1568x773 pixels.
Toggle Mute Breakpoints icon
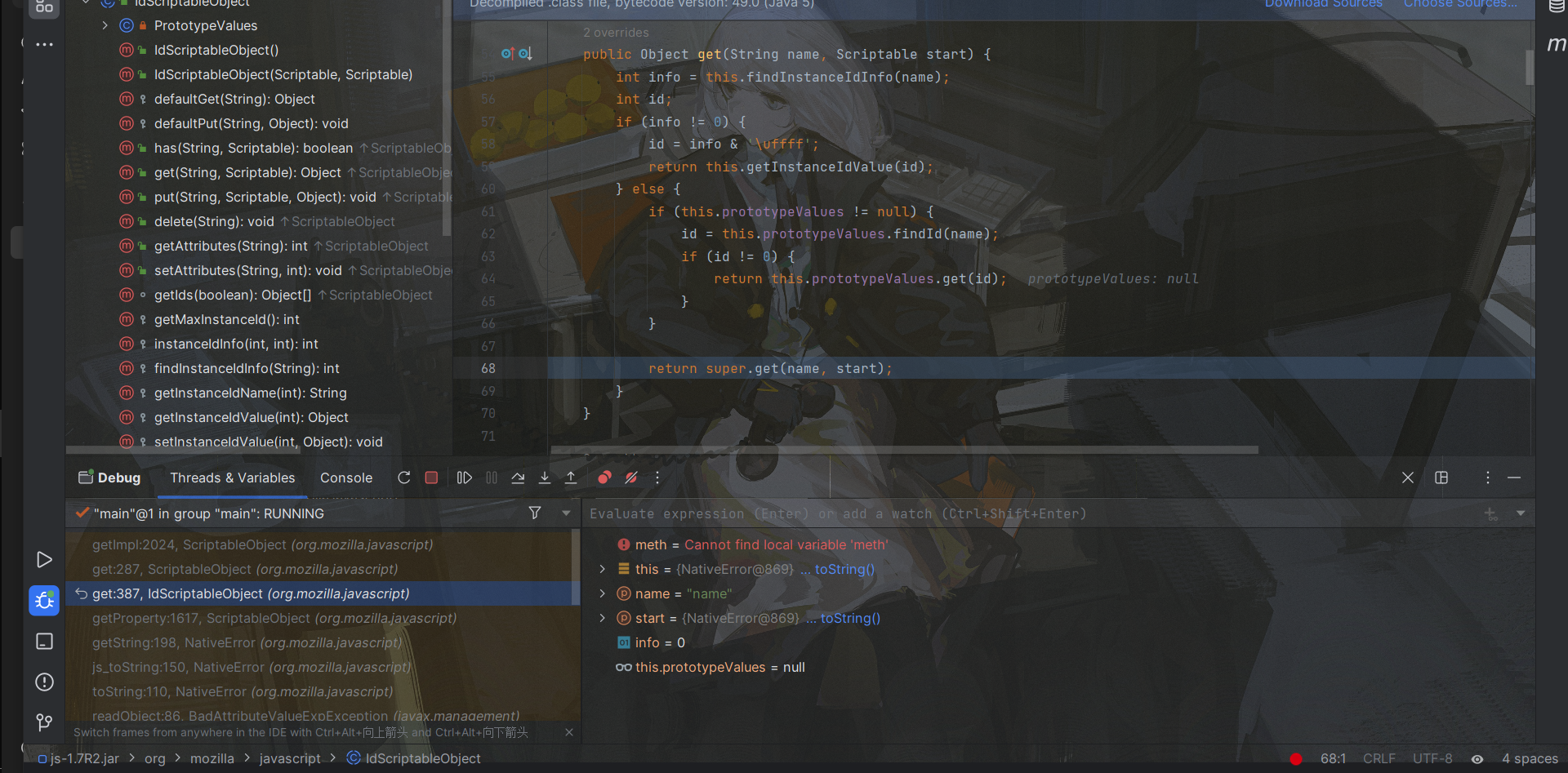pyautogui.click(x=631, y=478)
